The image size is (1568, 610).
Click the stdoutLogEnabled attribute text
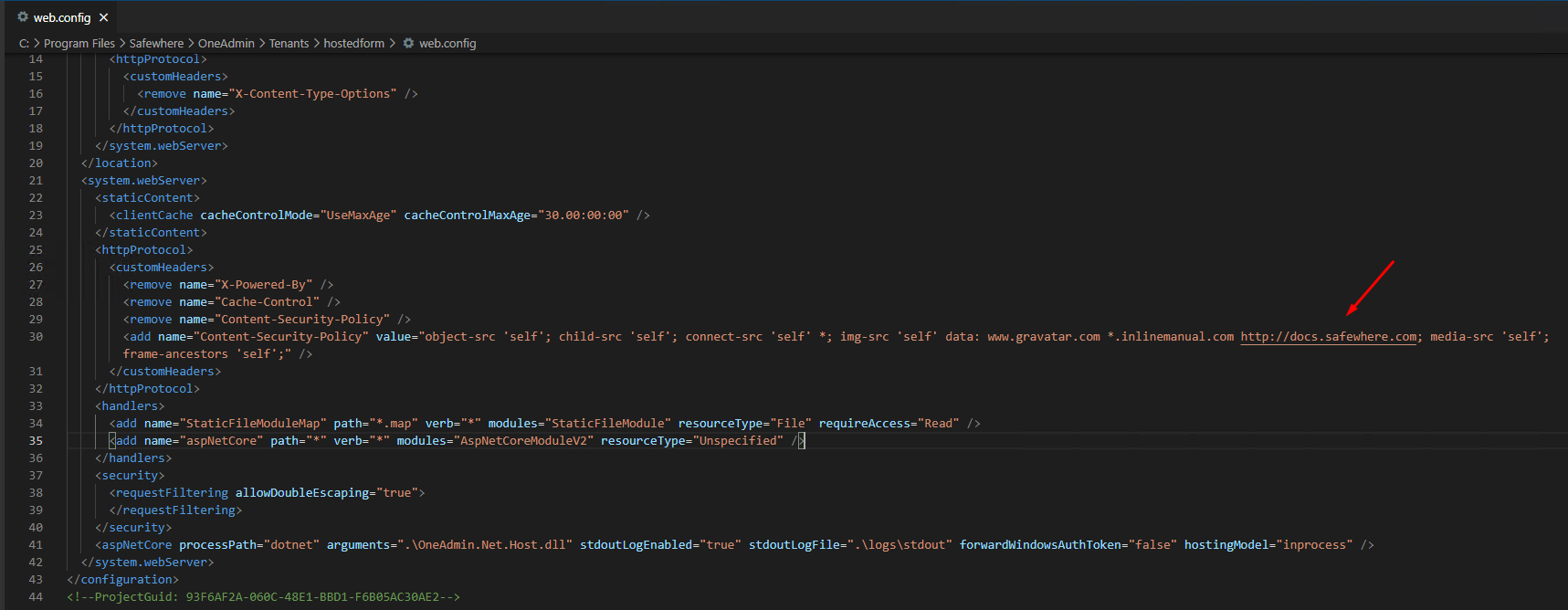tap(636, 545)
